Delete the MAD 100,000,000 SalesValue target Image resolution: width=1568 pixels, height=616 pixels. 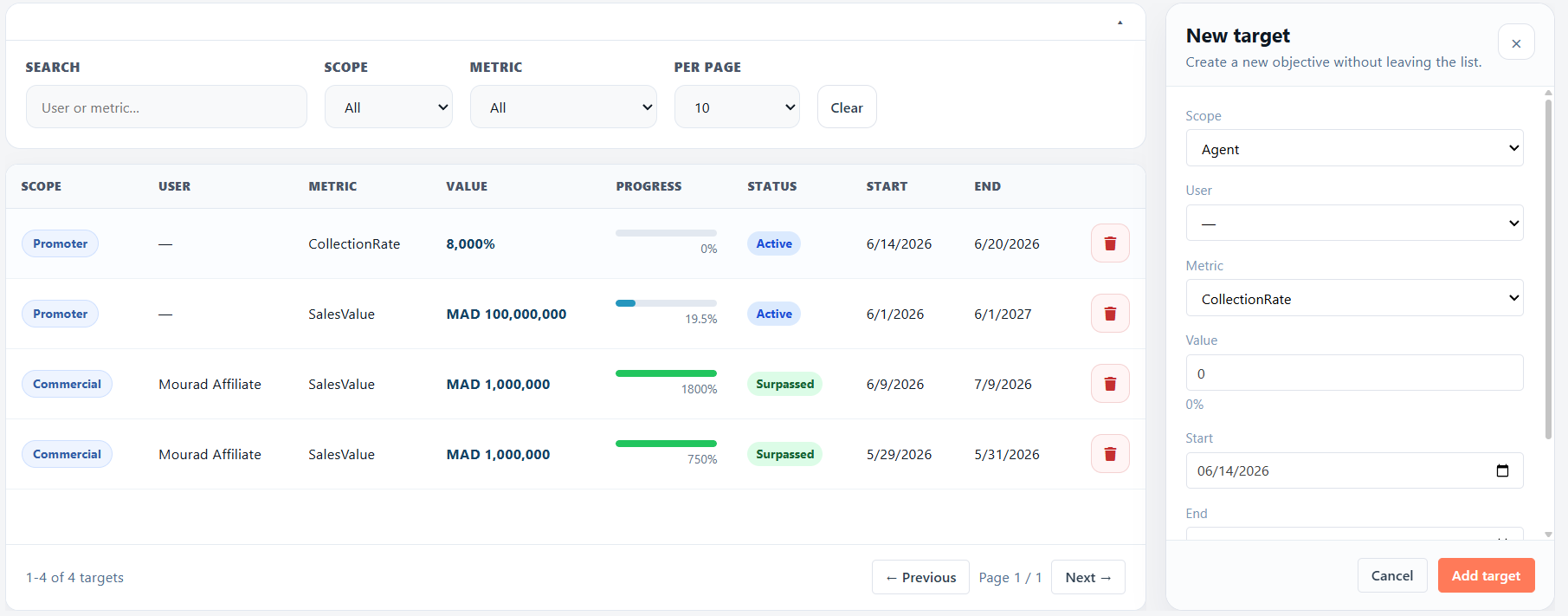1110,314
